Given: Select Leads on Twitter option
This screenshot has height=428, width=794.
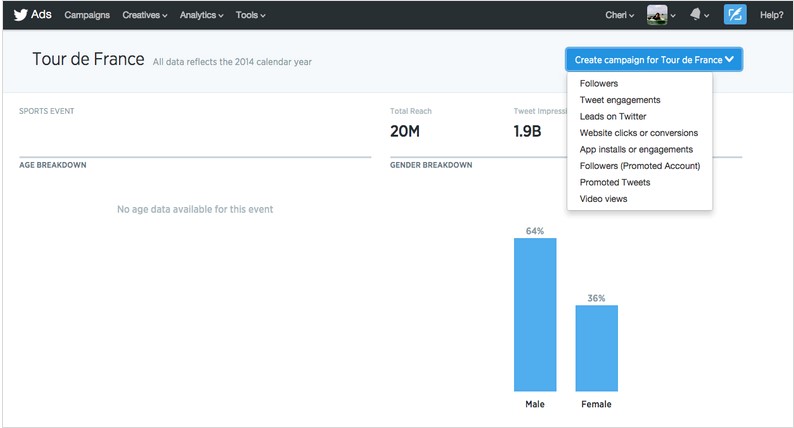Looking at the screenshot, I should pyautogui.click(x=613, y=116).
